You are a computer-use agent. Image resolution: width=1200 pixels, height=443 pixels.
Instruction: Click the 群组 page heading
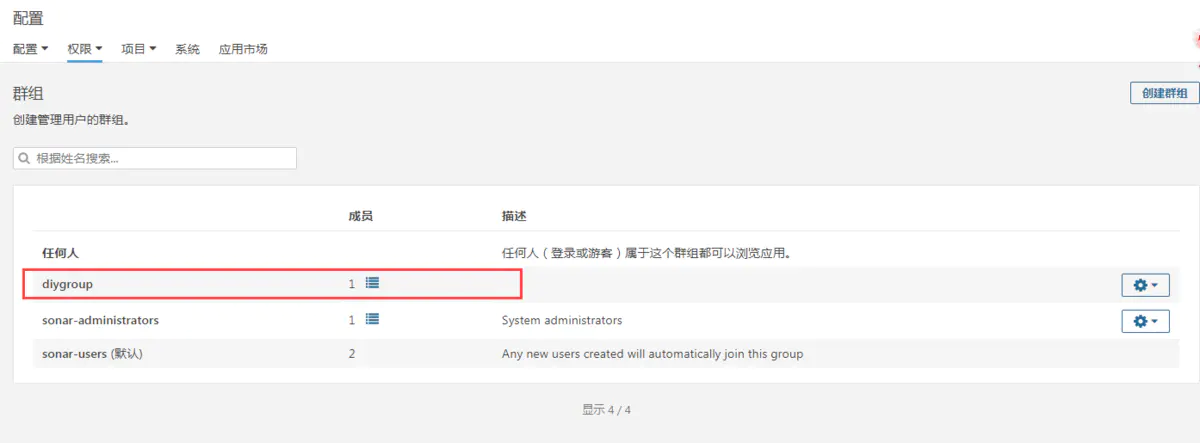(28, 94)
